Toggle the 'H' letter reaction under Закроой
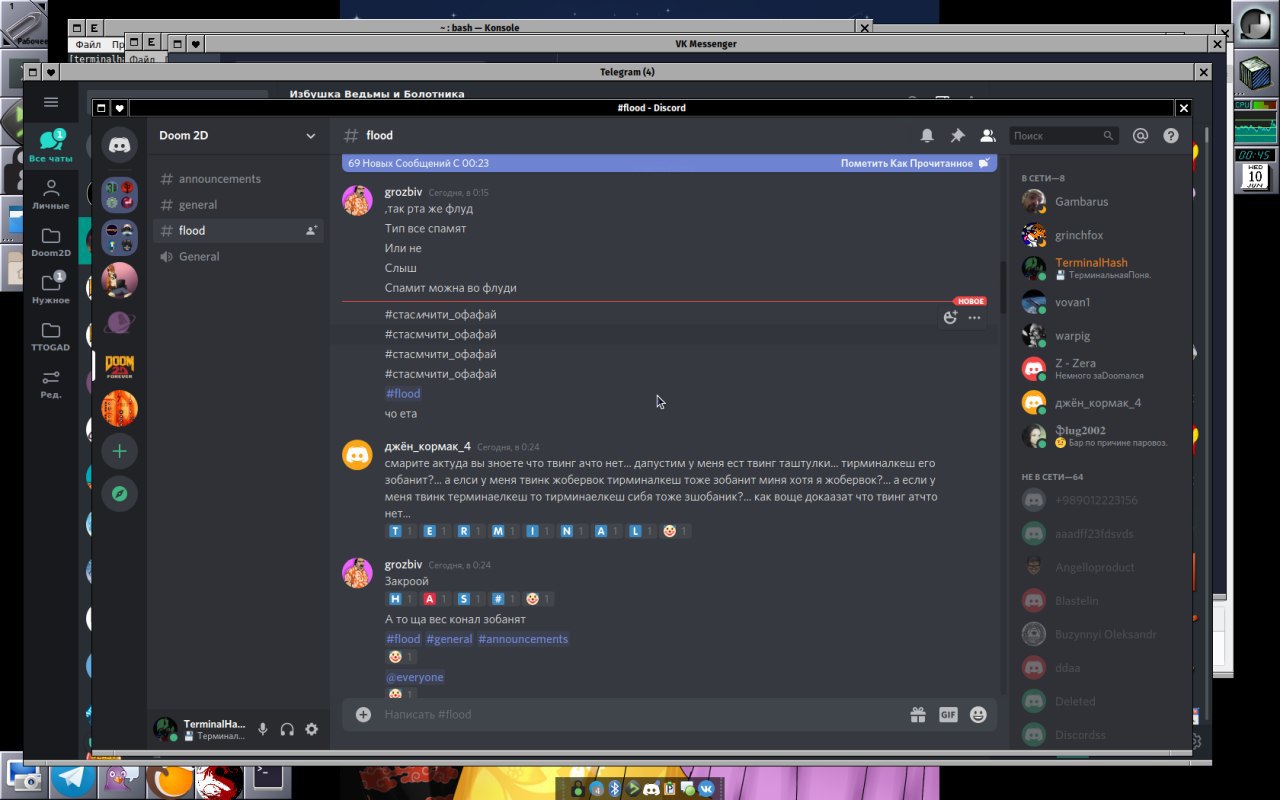This screenshot has height=800, width=1280. 401,599
